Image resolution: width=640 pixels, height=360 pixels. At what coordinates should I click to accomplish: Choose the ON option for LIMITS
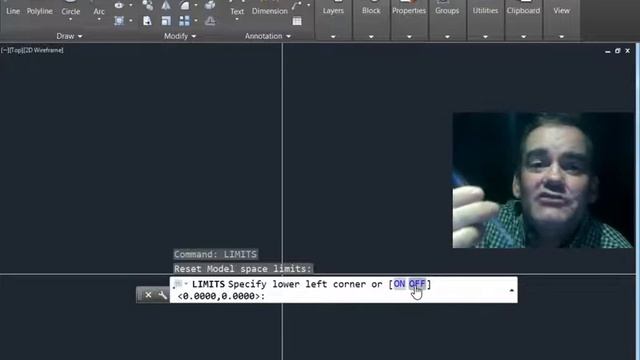click(x=399, y=284)
